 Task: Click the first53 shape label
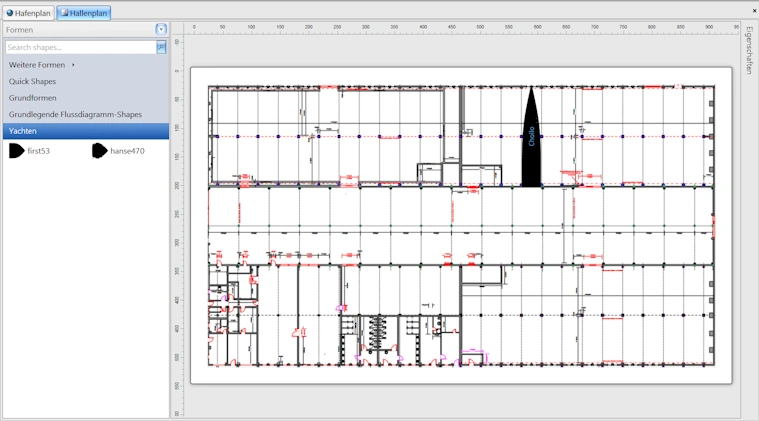pos(39,151)
